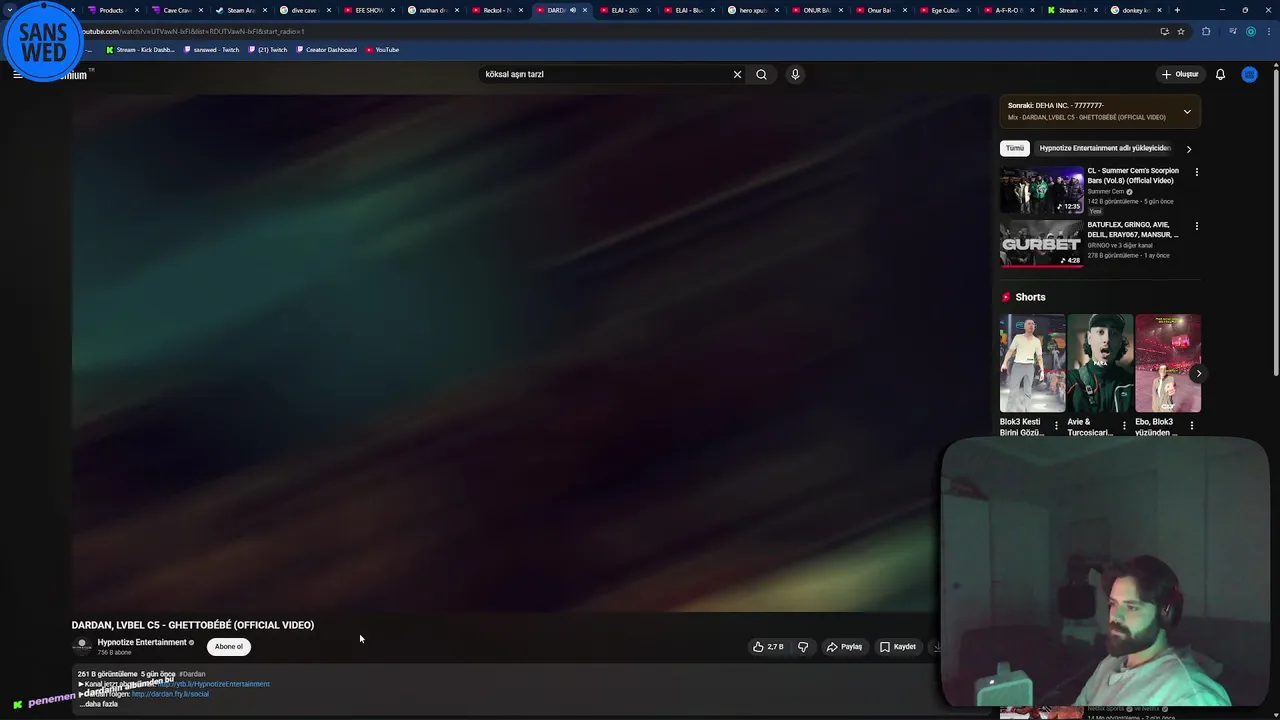Open the dardan.fty.li/social link
Image resolution: width=1280 pixels, height=720 pixels.
(x=170, y=694)
